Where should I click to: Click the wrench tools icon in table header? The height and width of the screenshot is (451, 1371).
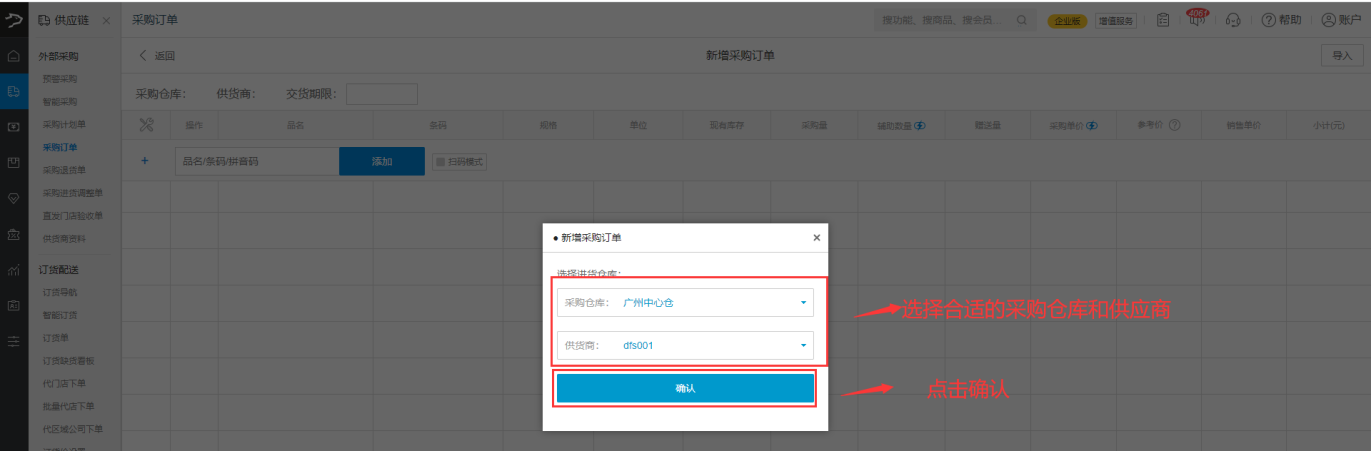click(x=146, y=125)
